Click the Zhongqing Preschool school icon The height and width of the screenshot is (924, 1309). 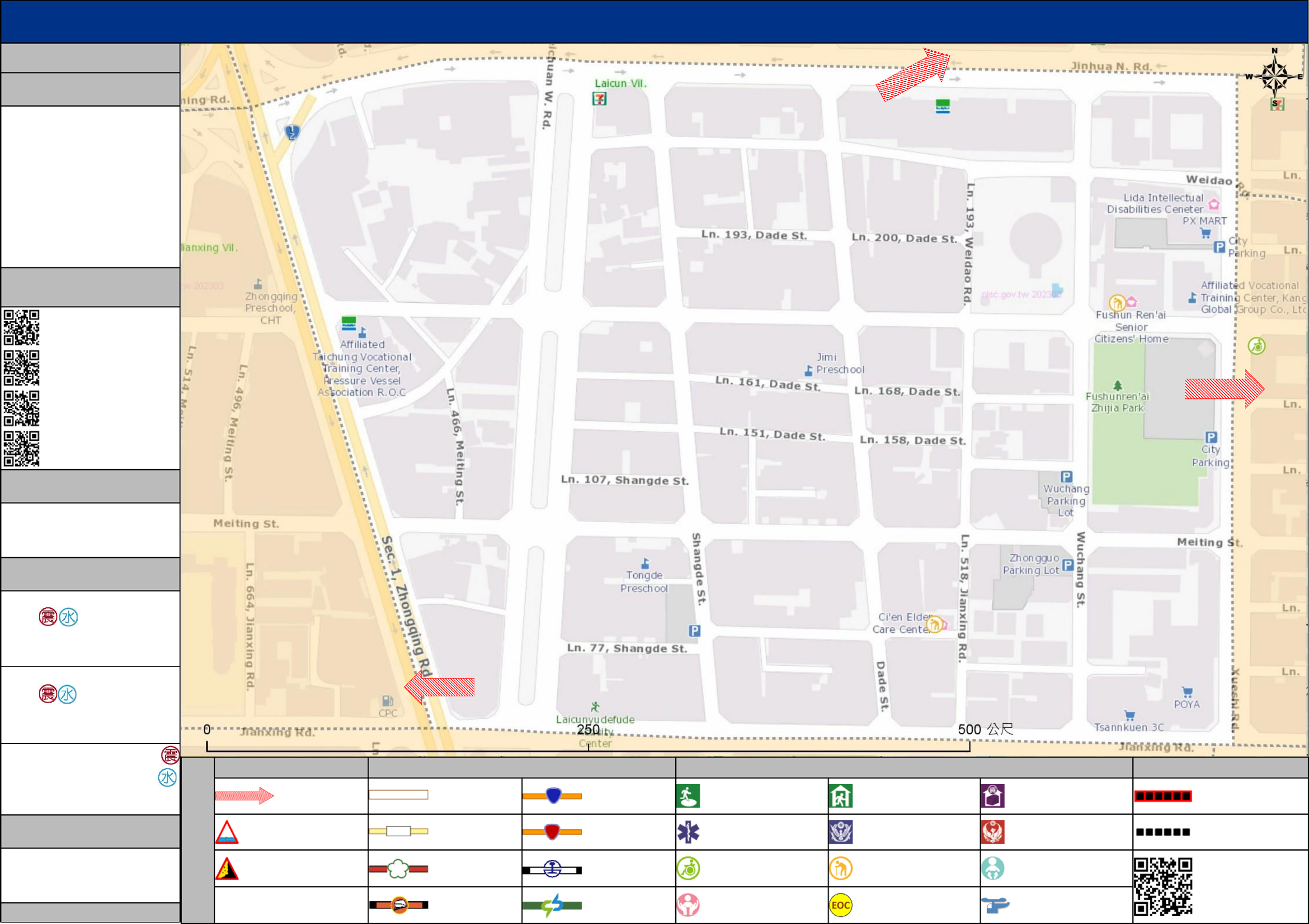pos(258,284)
